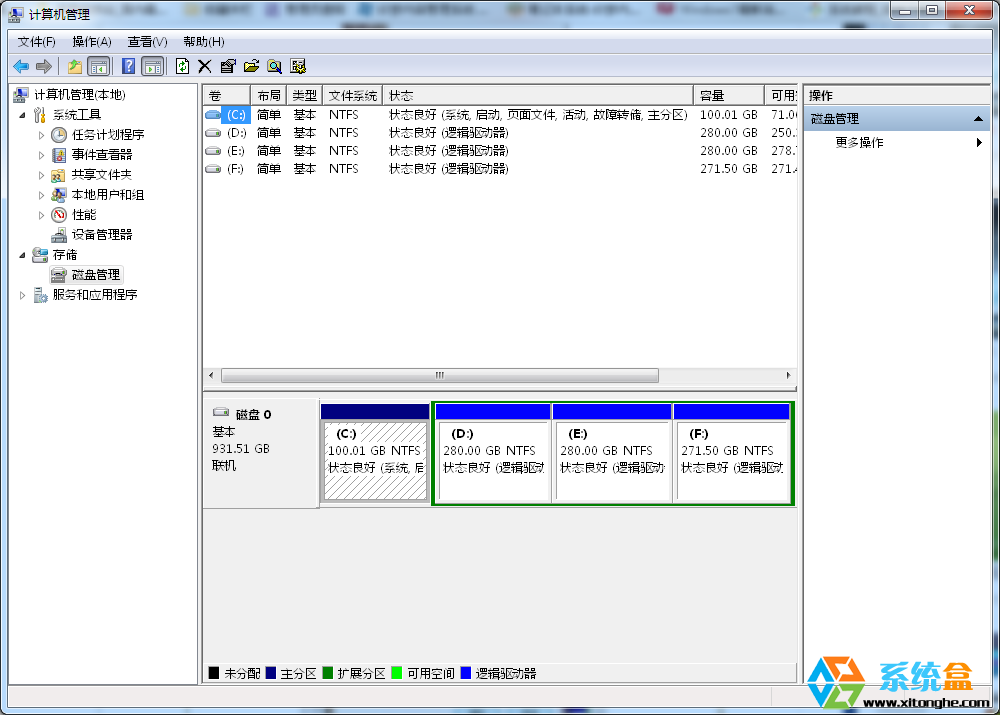
Task: Click the Up one level folder icon
Action: [x=74, y=66]
